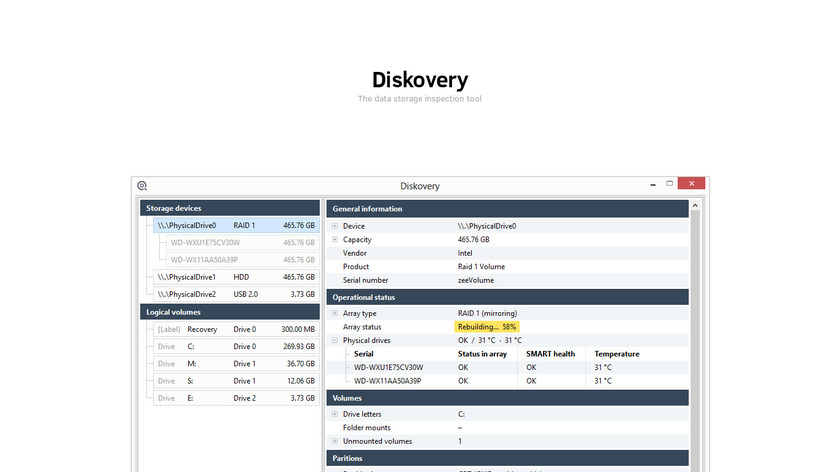Click the Rebuilding 58% array status indicator
Screen dimensions: 840x472
(487, 327)
